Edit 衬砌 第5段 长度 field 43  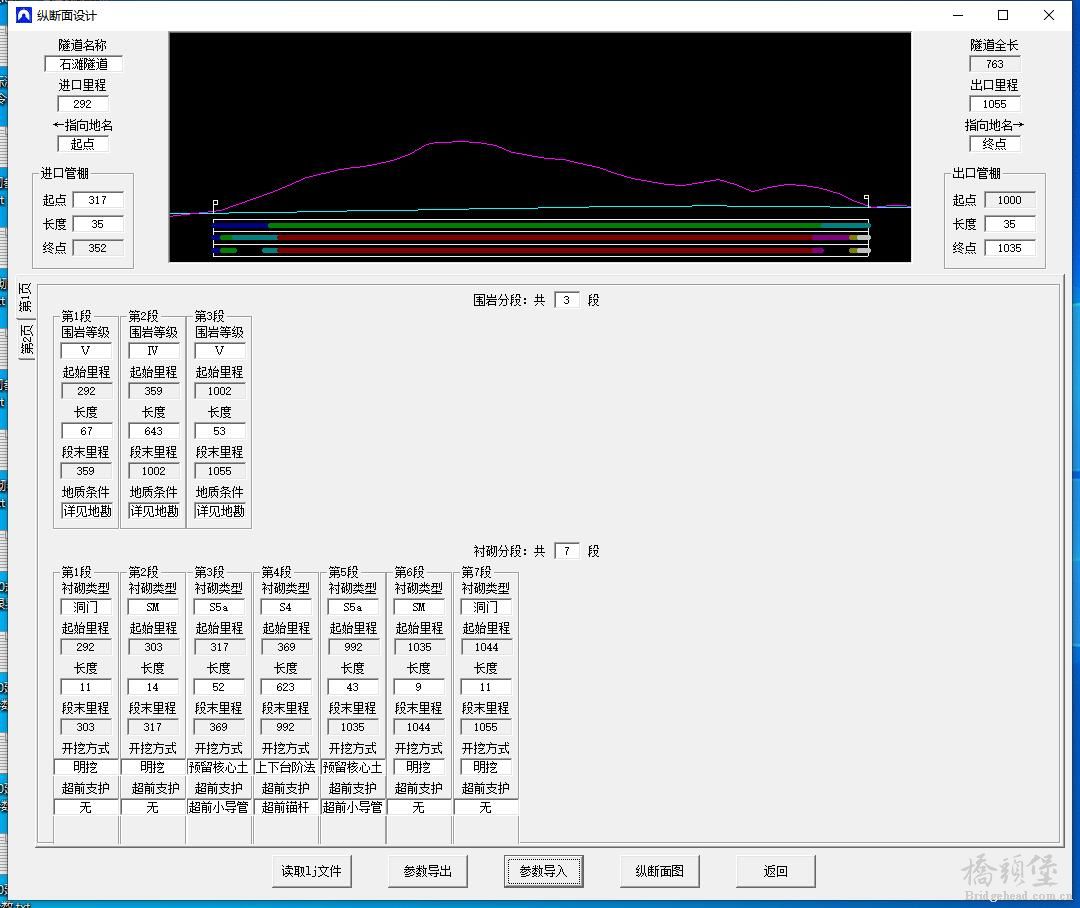click(x=353, y=688)
